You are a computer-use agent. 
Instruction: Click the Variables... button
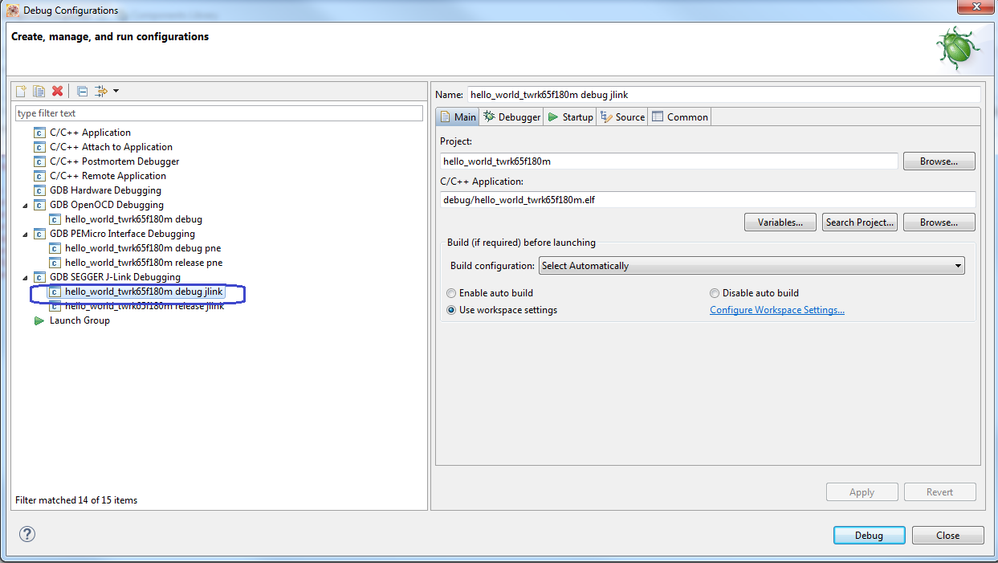point(780,223)
